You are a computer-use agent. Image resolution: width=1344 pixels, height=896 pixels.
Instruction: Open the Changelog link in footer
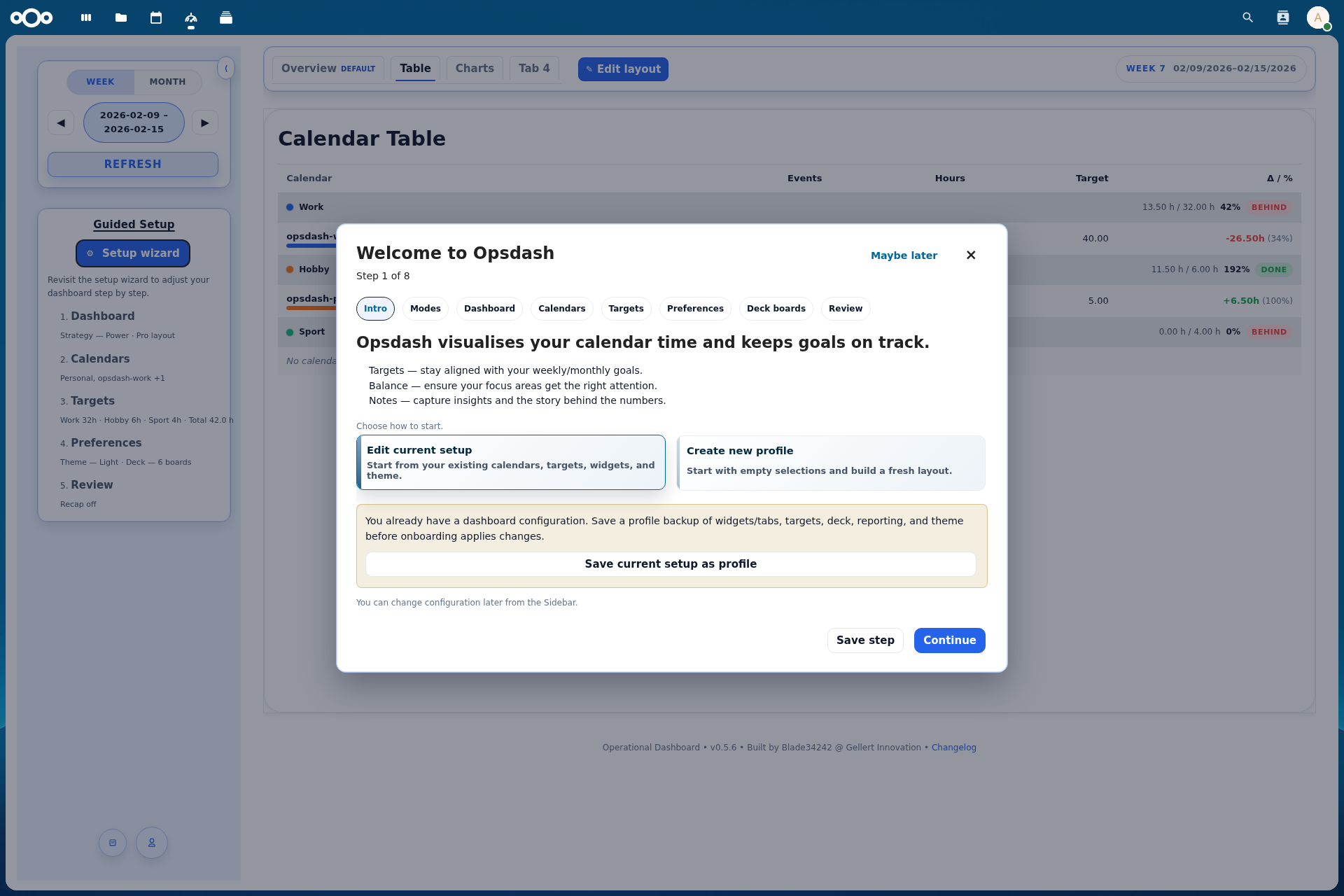[x=953, y=748]
